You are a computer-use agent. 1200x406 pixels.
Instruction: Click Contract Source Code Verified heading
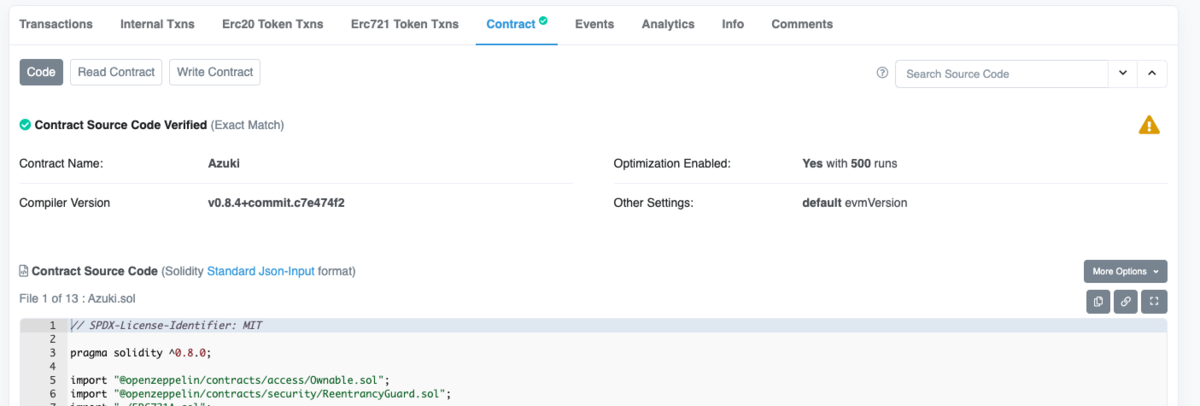click(x=121, y=125)
